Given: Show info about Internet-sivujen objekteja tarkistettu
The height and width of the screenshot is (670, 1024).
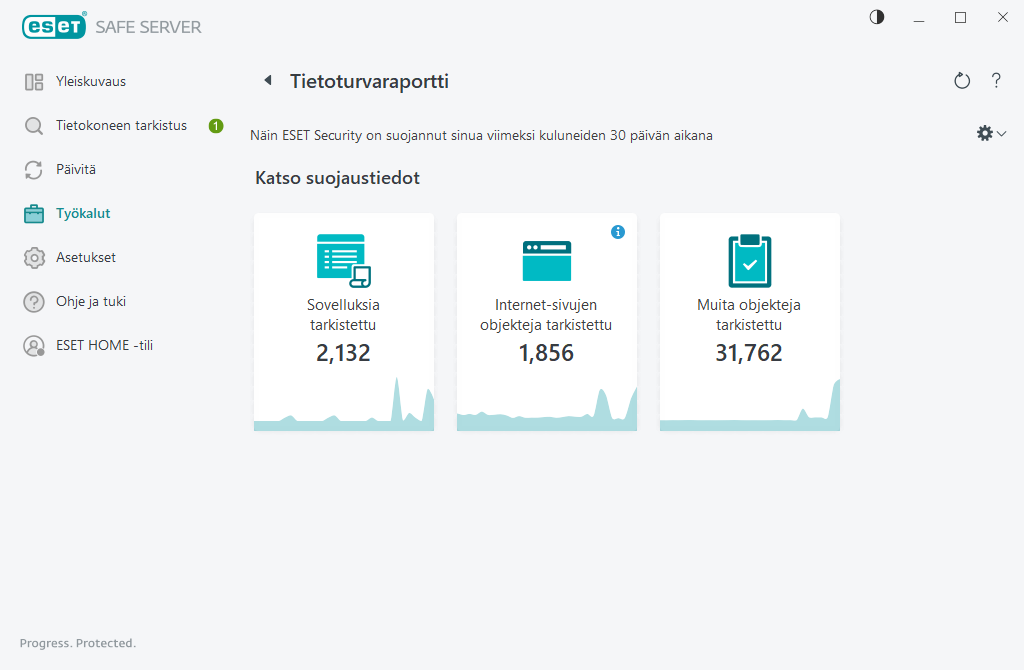Looking at the screenshot, I should [x=618, y=231].
